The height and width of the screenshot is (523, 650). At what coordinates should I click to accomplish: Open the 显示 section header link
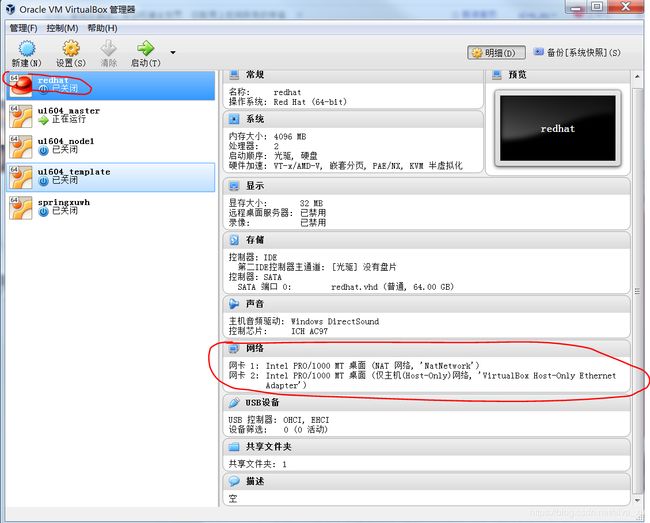[255, 186]
